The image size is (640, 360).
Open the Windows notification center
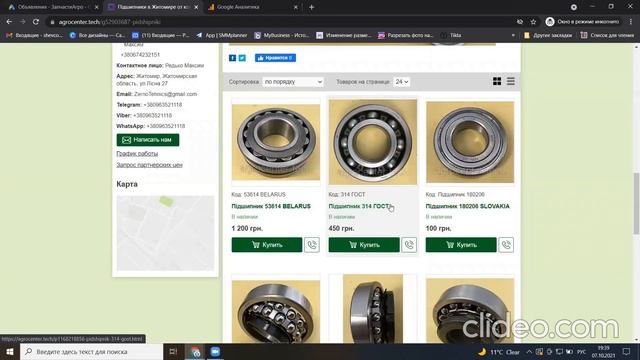click(x=627, y=351)
